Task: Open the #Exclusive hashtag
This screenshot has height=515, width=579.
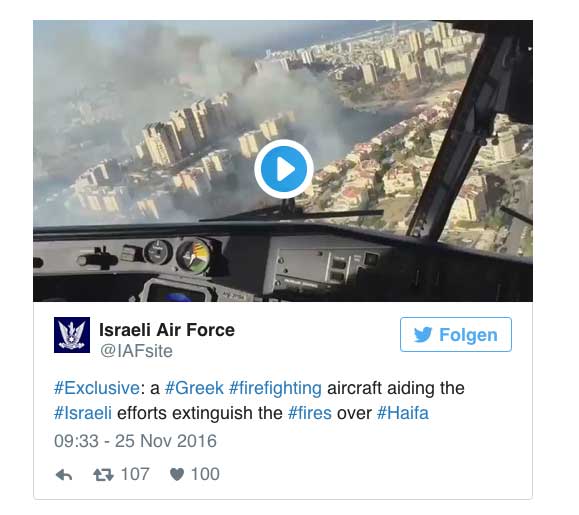Action: [x=97, y=388]
